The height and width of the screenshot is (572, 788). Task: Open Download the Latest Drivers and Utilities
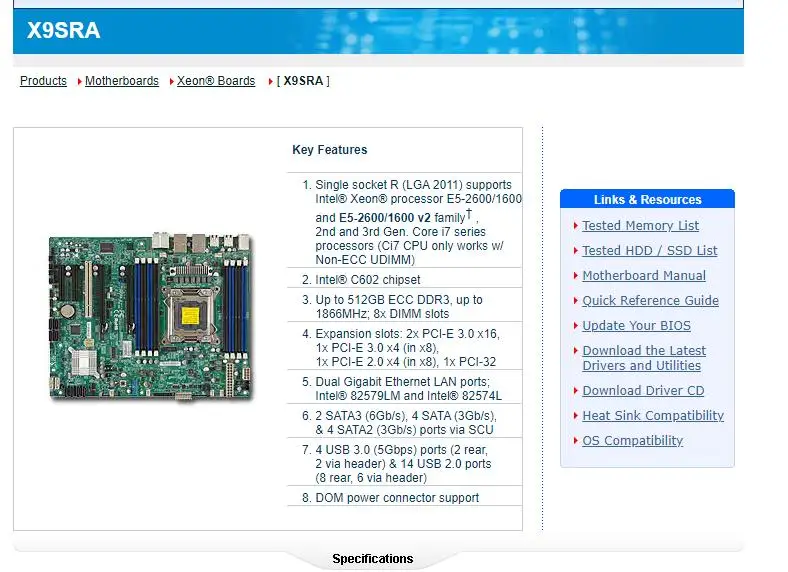coord(644,358)
